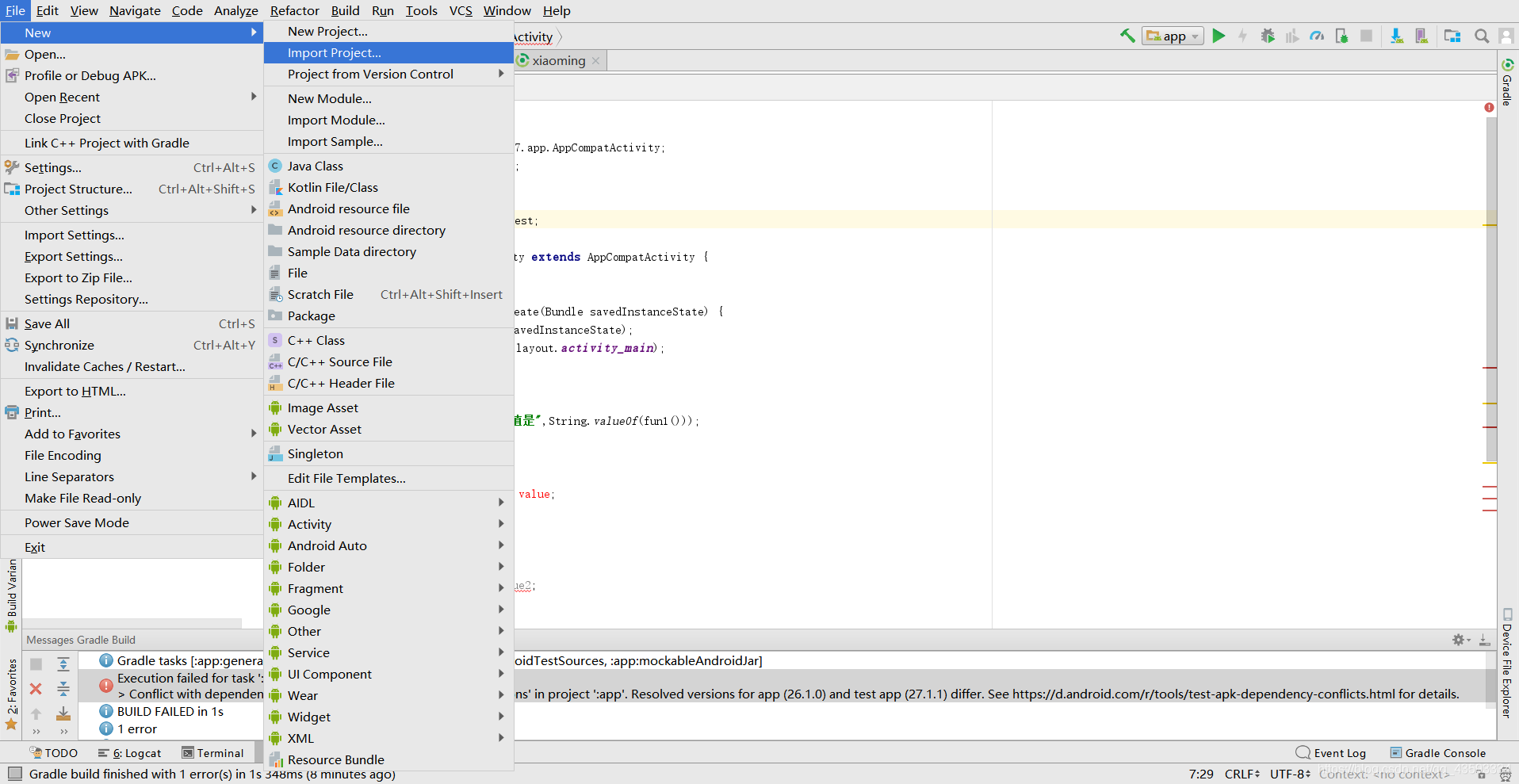Choose New Module option
The width and height of the screenshot is (1519, 784).
pos(388,98)
